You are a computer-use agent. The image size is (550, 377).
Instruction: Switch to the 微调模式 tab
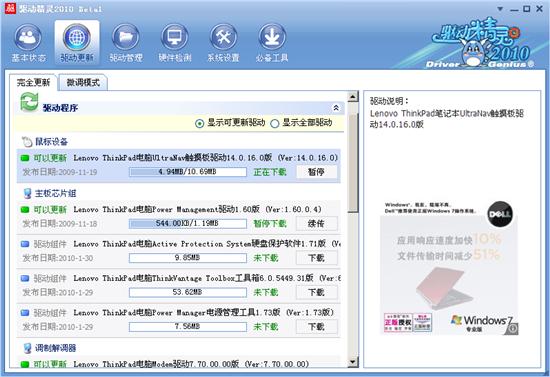(x=83, y=83)
